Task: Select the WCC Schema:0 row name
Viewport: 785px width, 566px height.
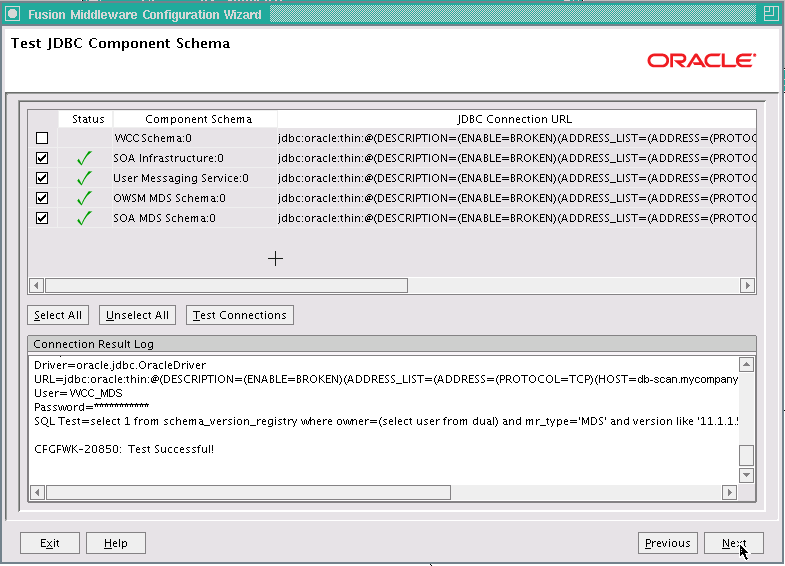Action: pos(153,138)
